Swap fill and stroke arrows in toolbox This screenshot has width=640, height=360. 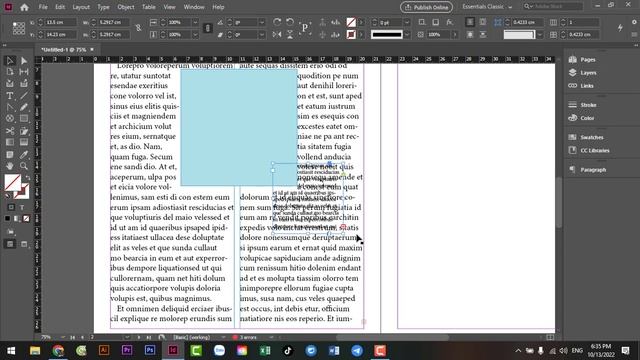(28, 178)
